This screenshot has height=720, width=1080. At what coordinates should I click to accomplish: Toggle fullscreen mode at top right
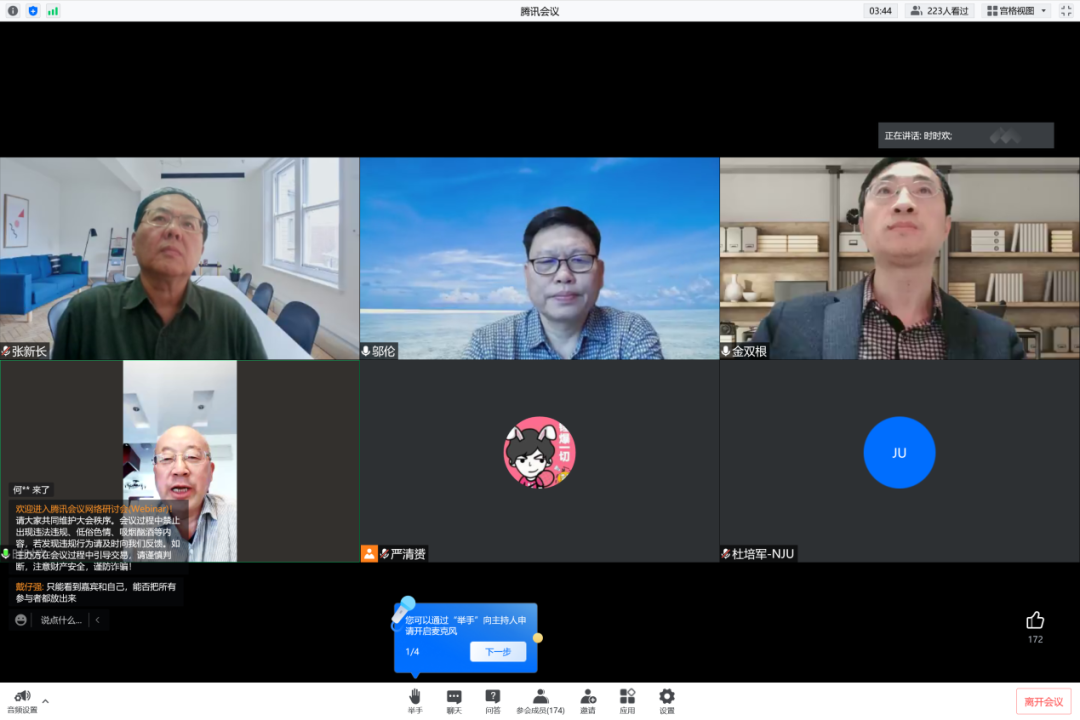click(x=1066, y=11)
